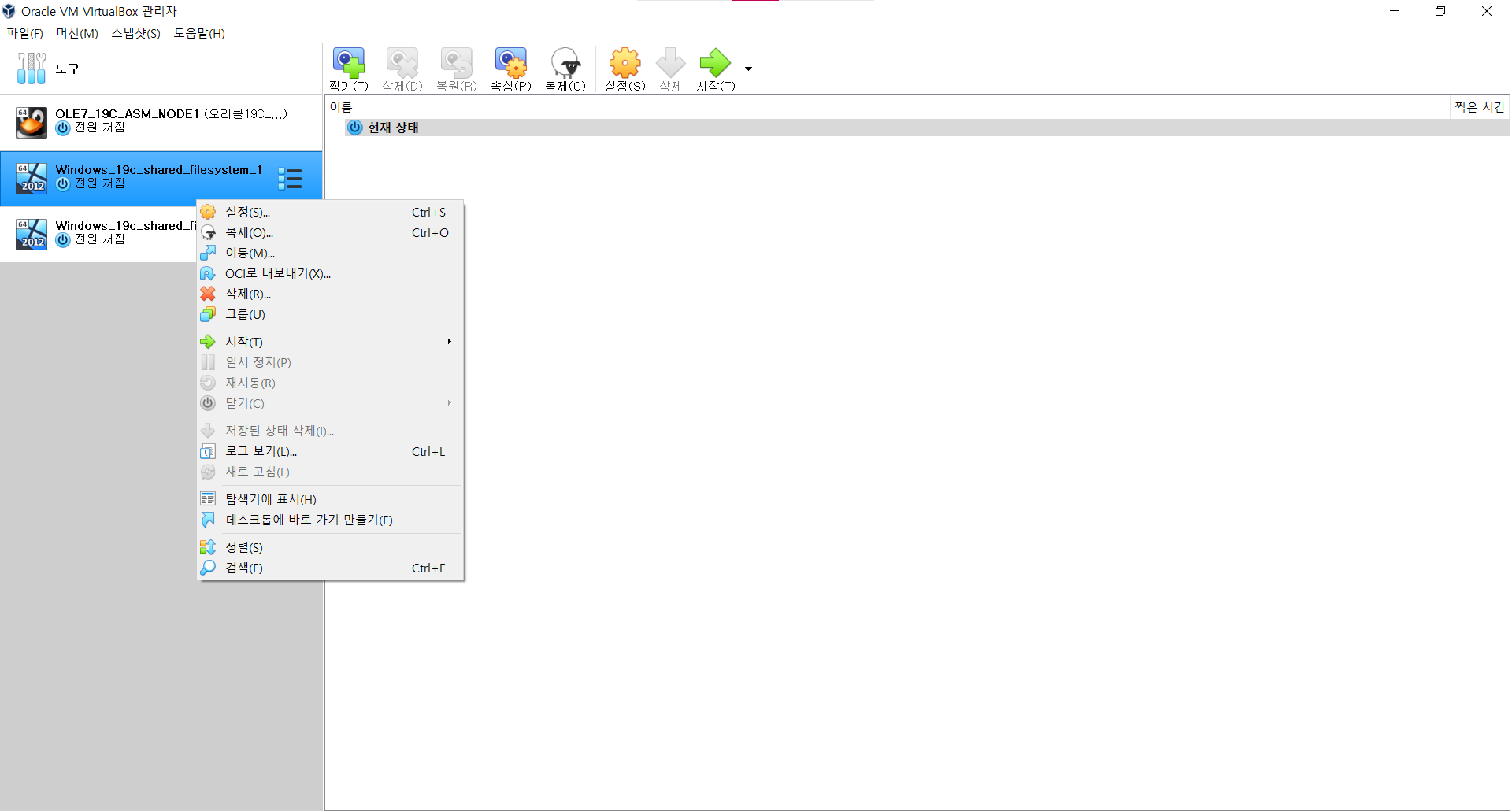Choose 복제(O)... in the context menu

330,233
